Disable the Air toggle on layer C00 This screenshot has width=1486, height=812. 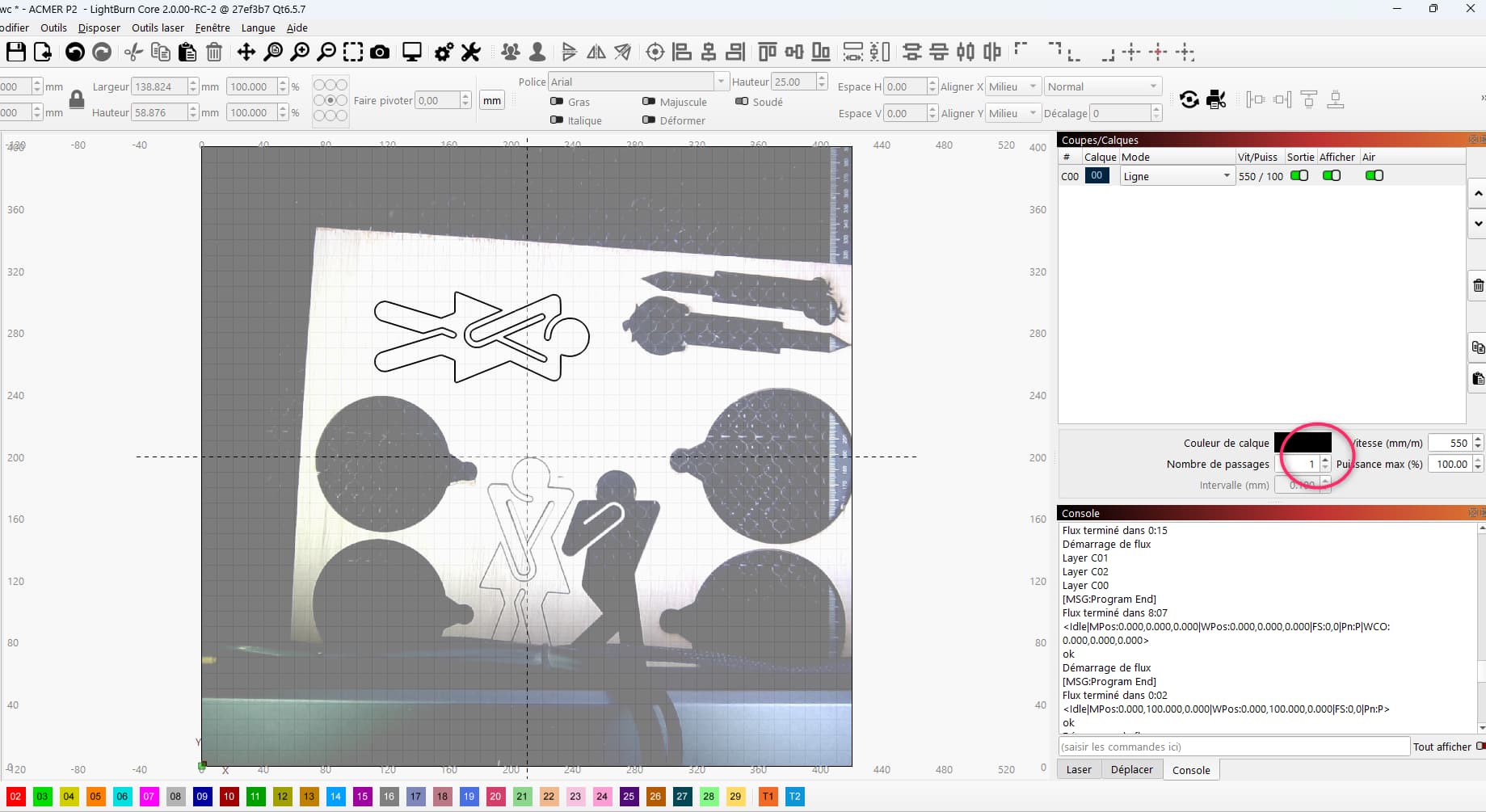[x=1374, y=175]
